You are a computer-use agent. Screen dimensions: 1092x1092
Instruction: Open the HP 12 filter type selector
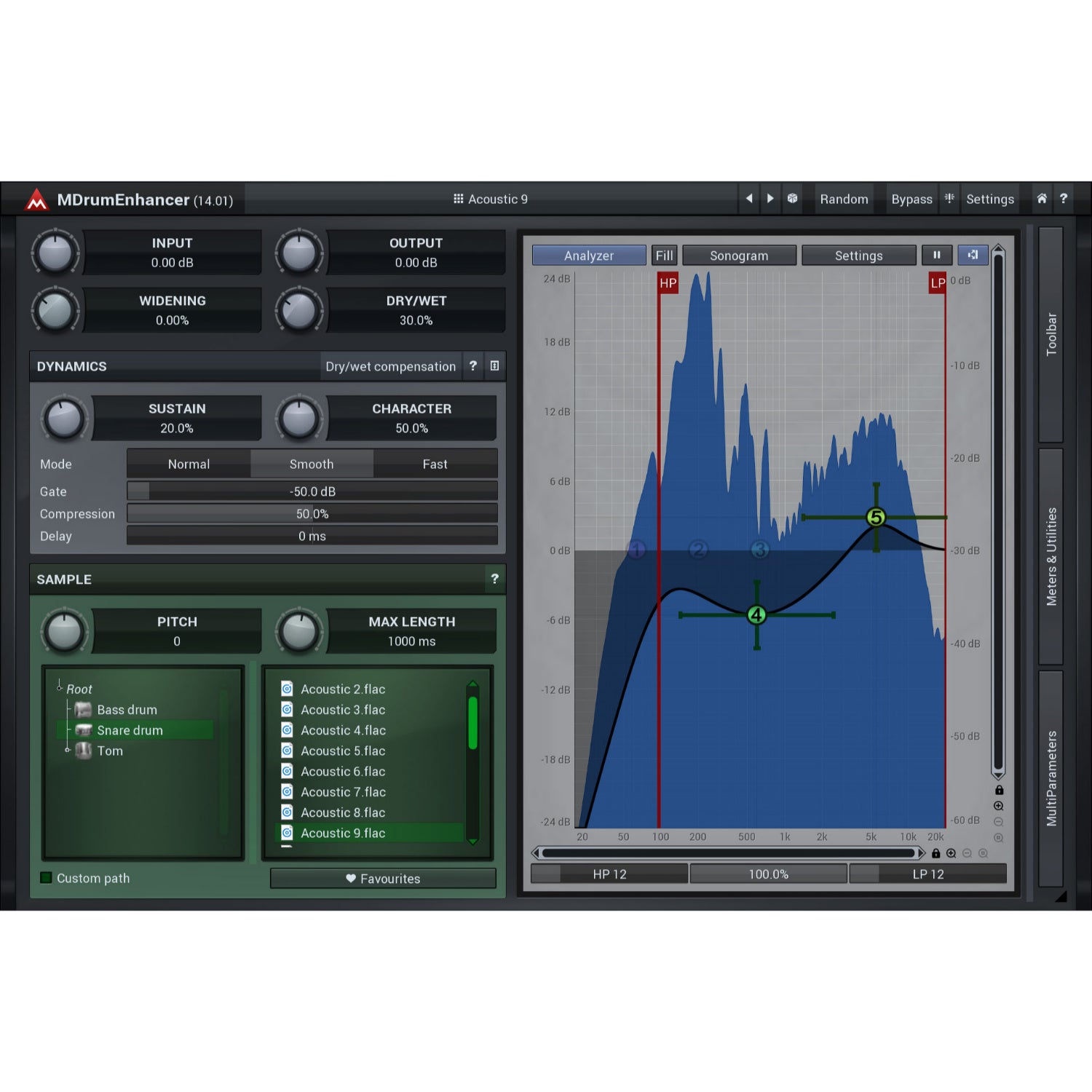pyautogui.click(x=609, y=874)
